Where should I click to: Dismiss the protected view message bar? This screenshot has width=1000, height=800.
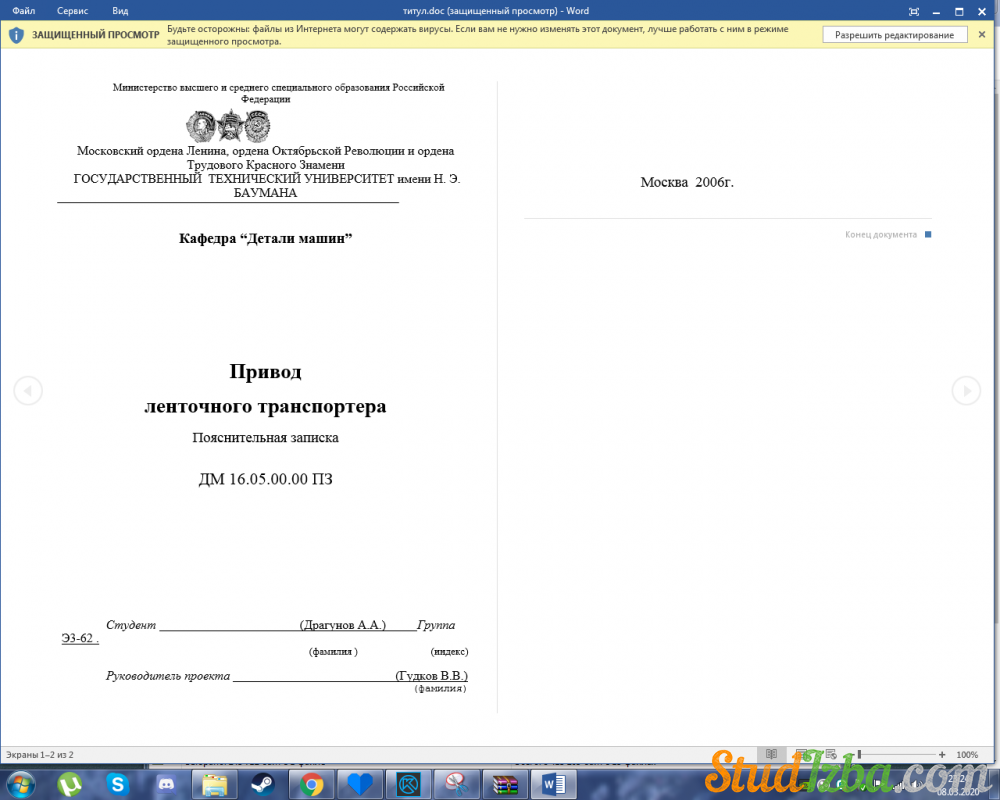[x=982, y=34]
